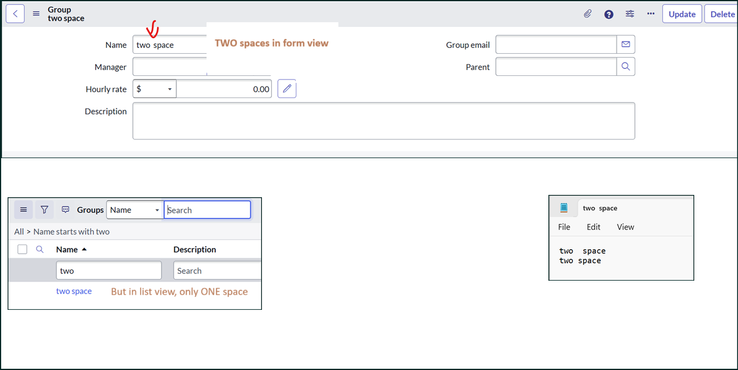Click the Hourly rate amount field
Image resolution: width=738 pixels, height=370 pixels.
224,89
